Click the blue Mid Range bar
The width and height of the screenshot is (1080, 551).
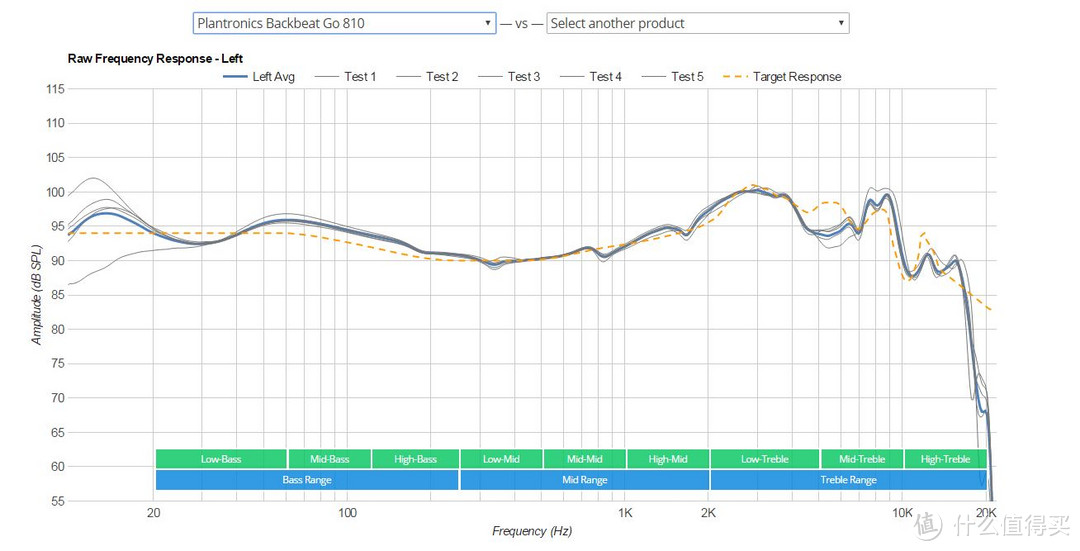[585, 480]
